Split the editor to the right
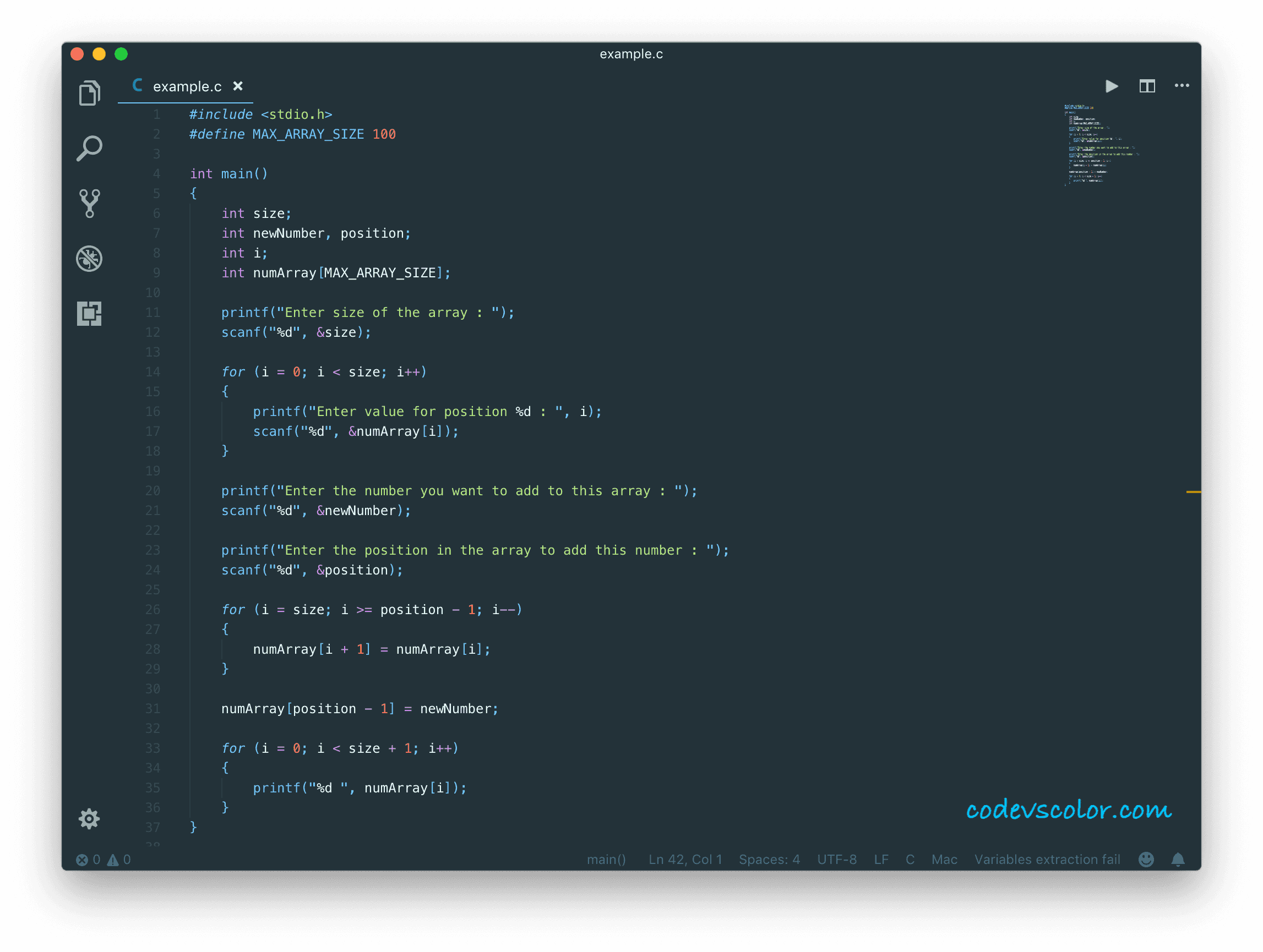This screenshot has width=1263, height=952. pos(1146,86)
